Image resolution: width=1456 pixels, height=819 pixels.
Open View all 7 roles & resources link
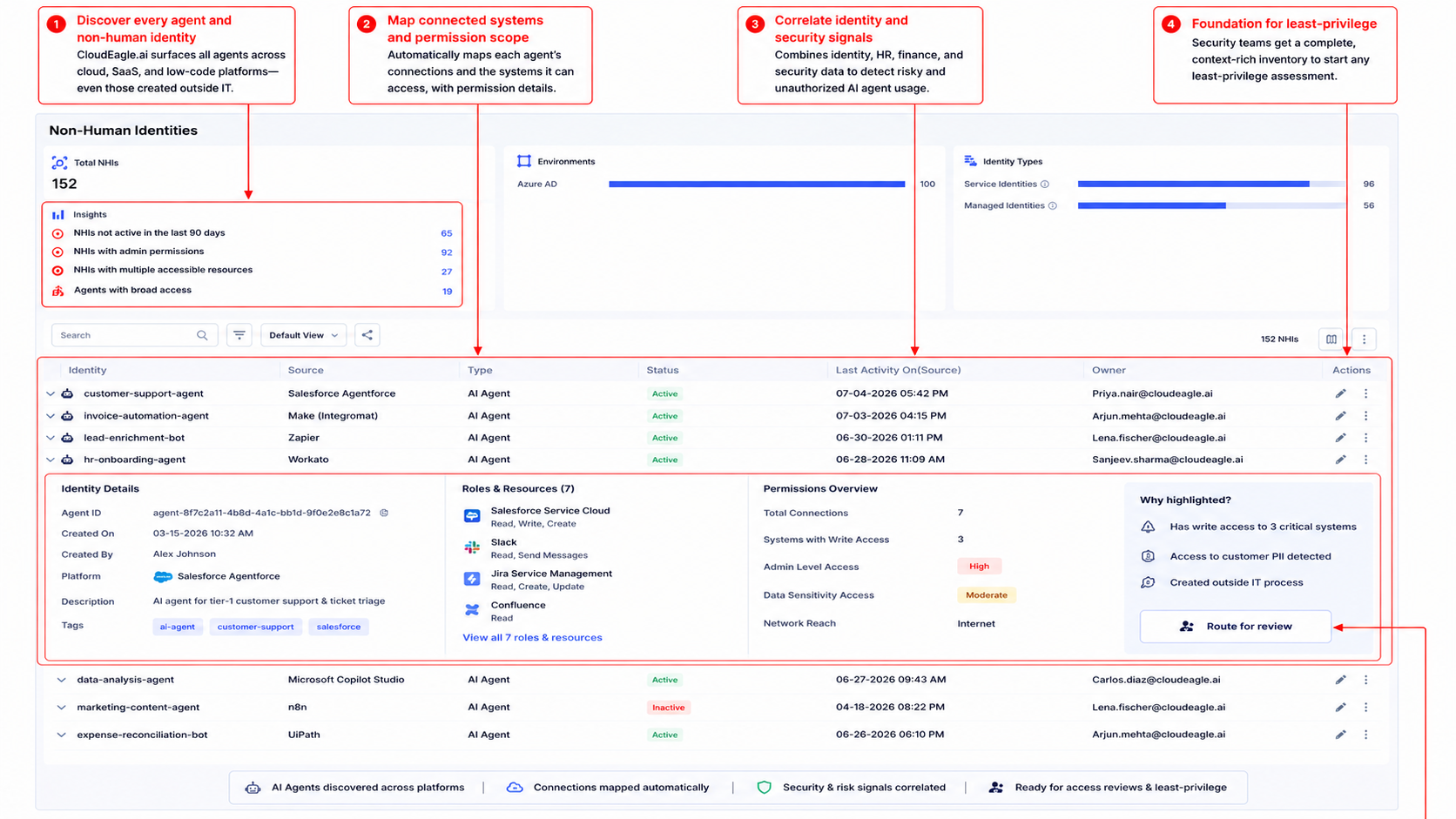tap(532, 638)
